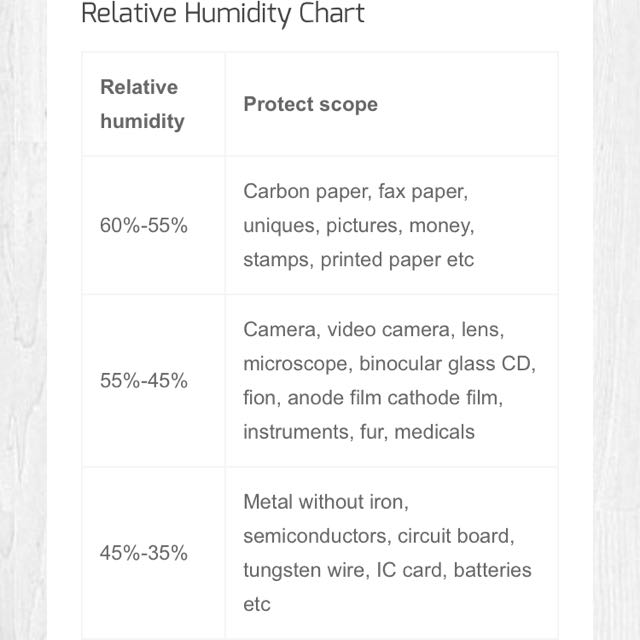Screen dimensions: 640x640
Task: Click the line 'Carbon paper, fax paper'
Action: click(355, 190)
